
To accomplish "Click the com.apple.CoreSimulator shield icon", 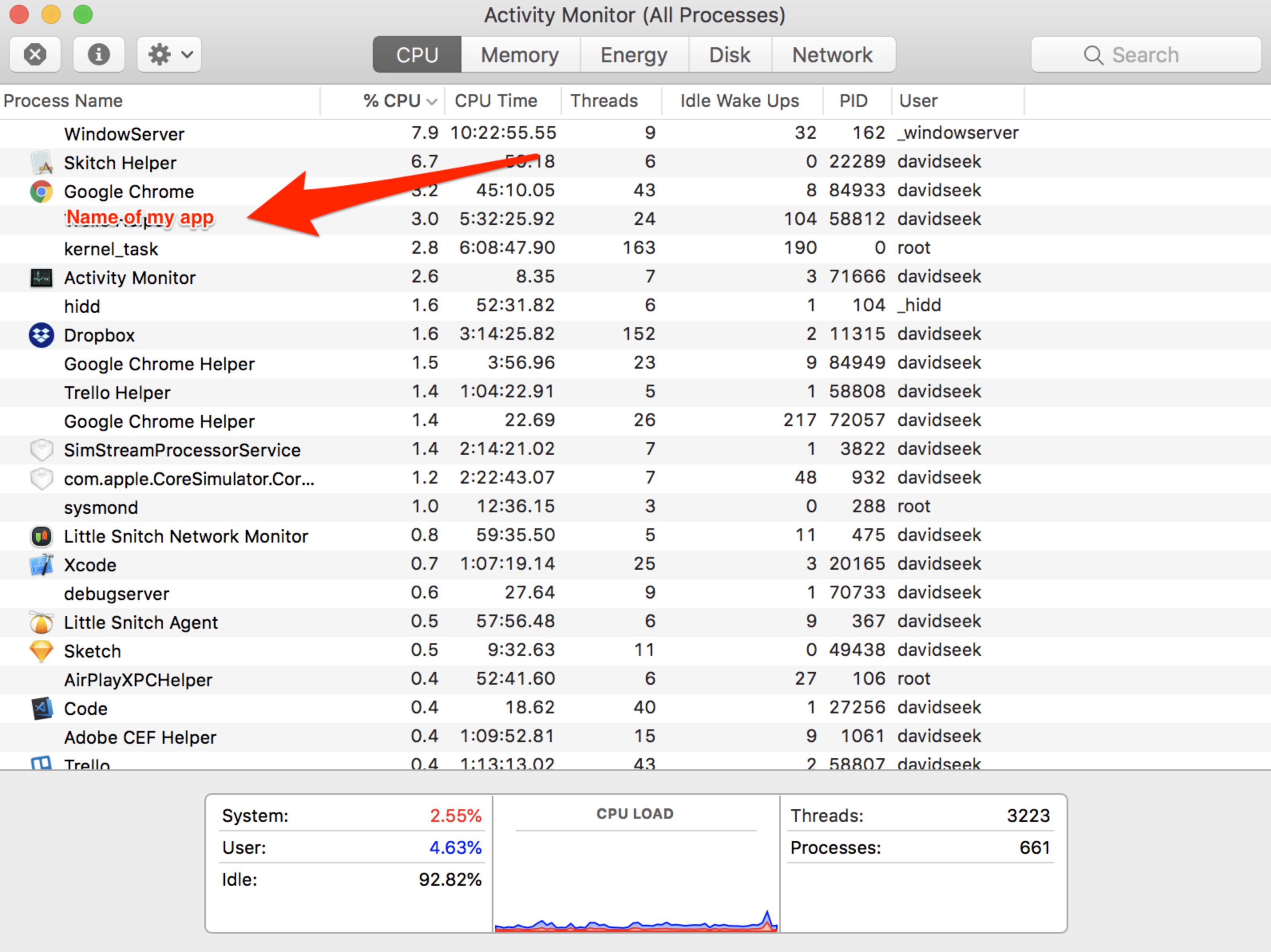I will click(42, 478).
